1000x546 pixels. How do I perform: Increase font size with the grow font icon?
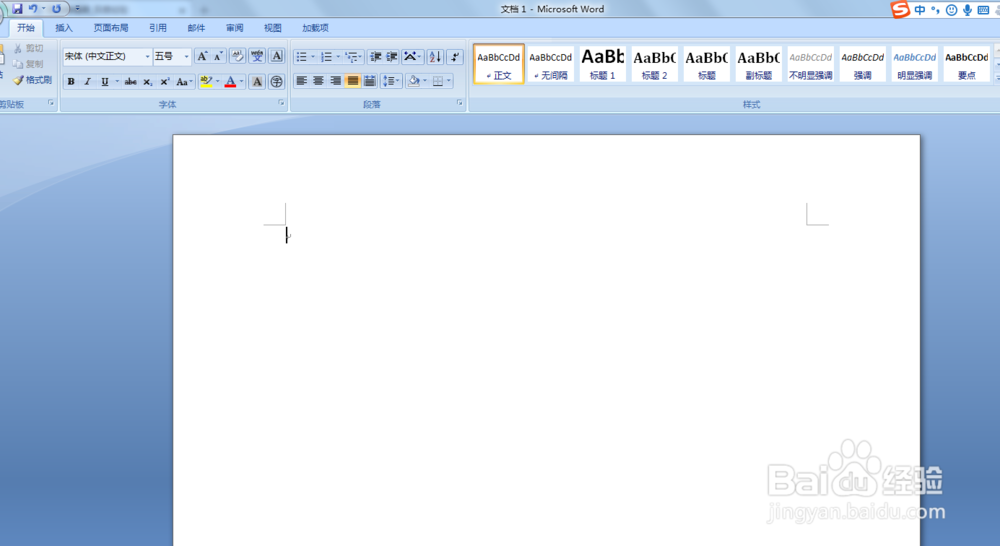pos(202,56)
